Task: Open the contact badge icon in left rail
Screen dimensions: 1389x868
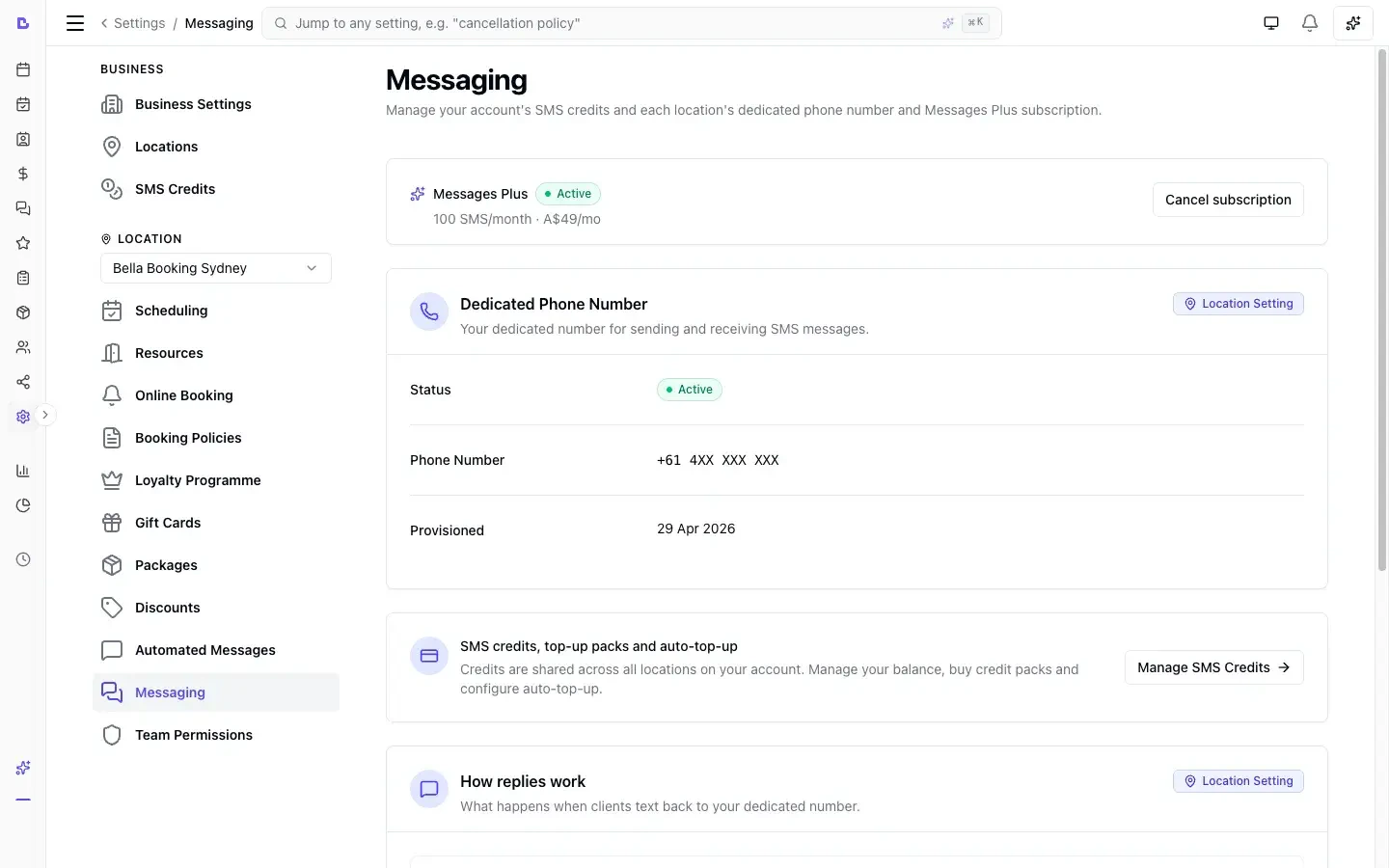Action: tap(23, 139)
